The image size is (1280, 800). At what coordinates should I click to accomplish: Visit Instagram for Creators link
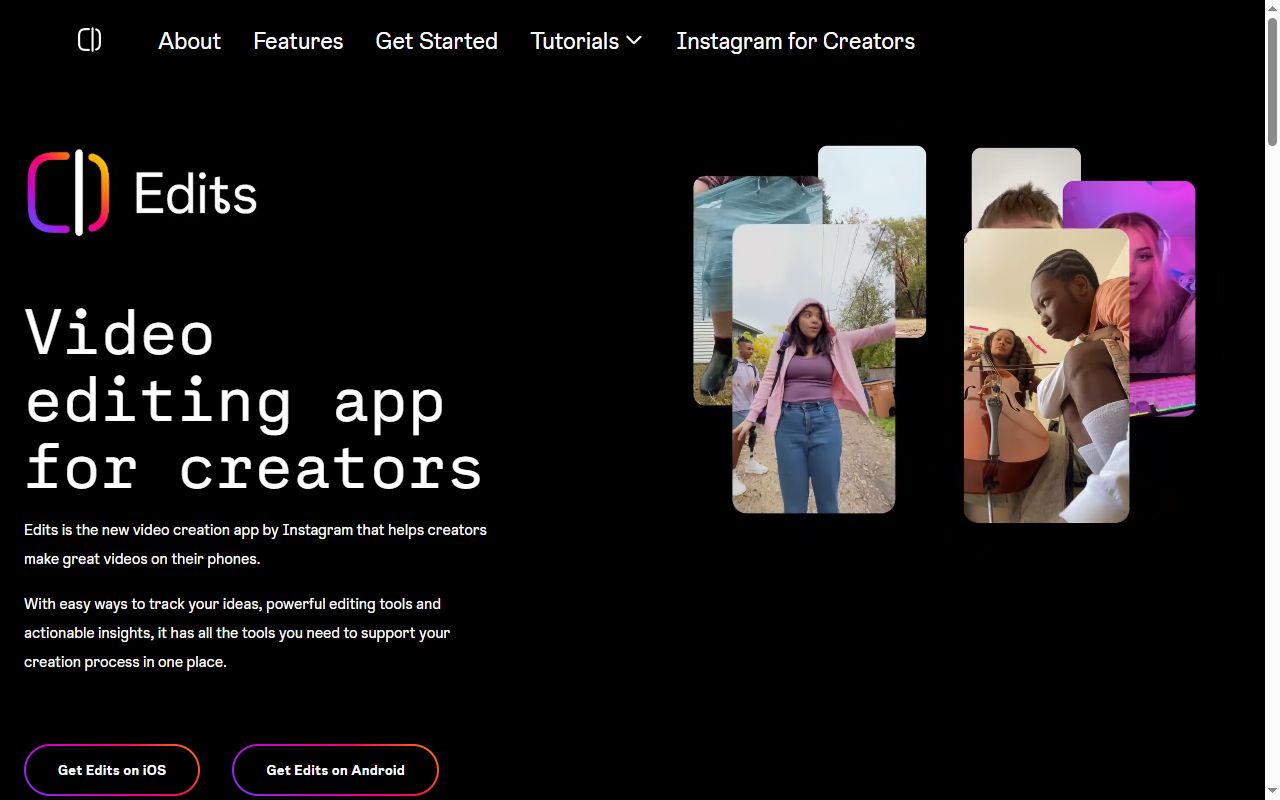(796, 41)
